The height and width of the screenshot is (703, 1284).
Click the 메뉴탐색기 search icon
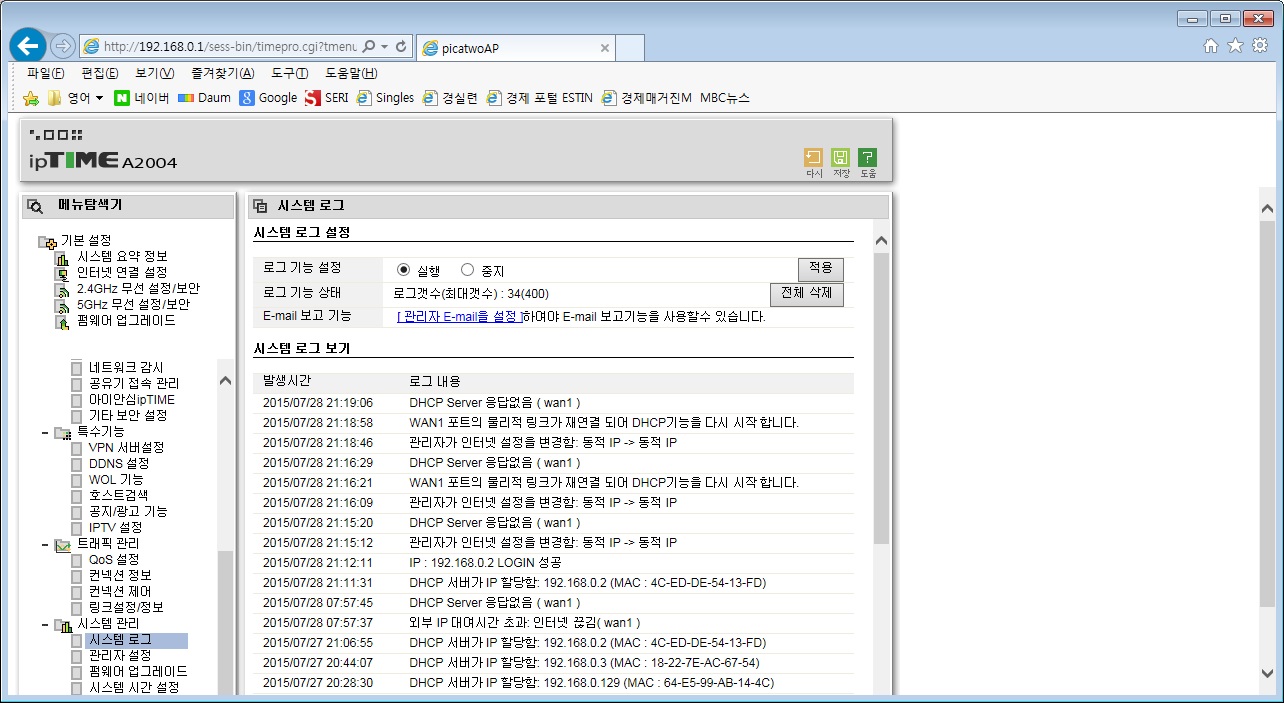(35, 206)
